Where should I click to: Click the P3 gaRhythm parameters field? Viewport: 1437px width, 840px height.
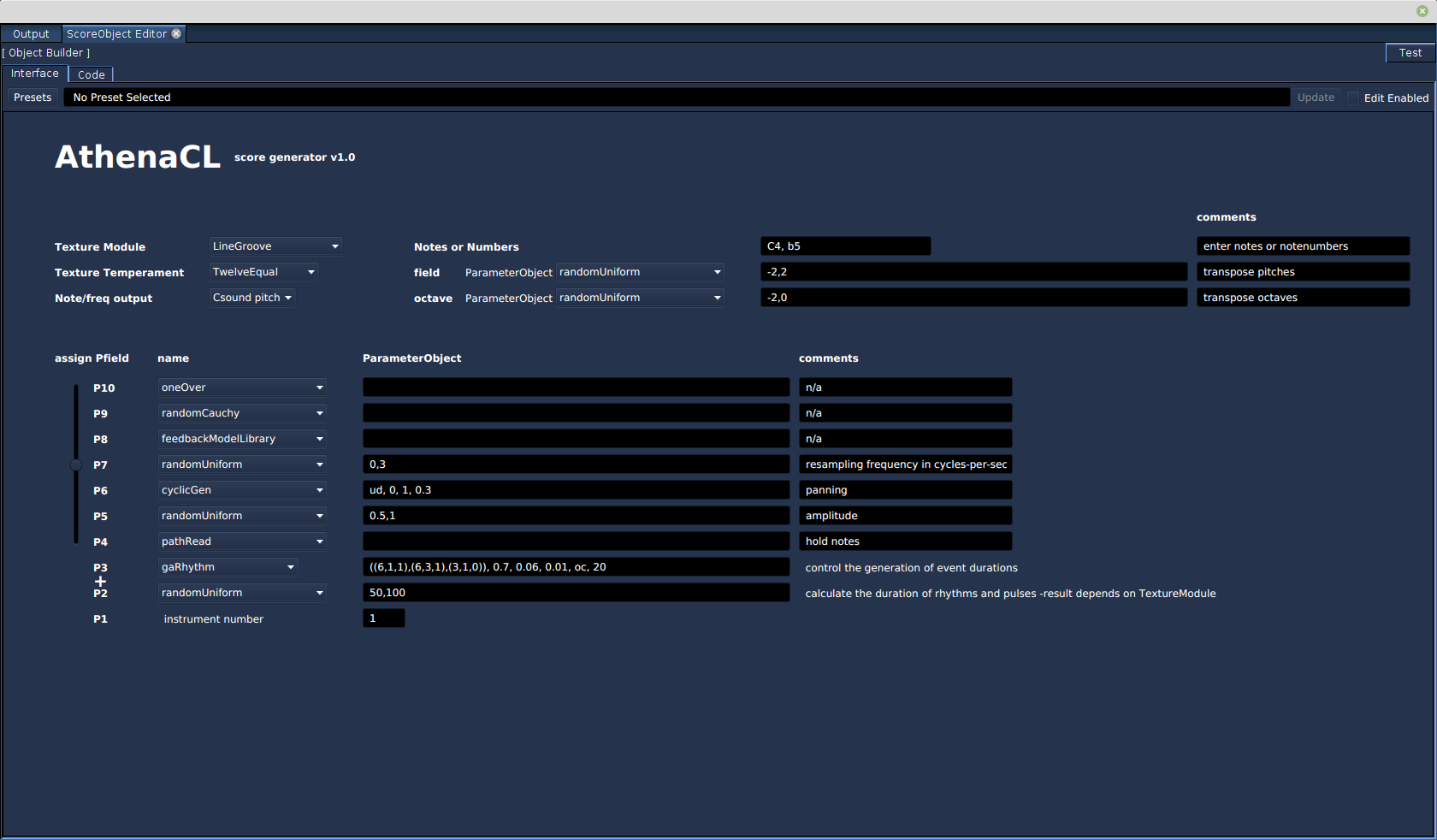576,567
